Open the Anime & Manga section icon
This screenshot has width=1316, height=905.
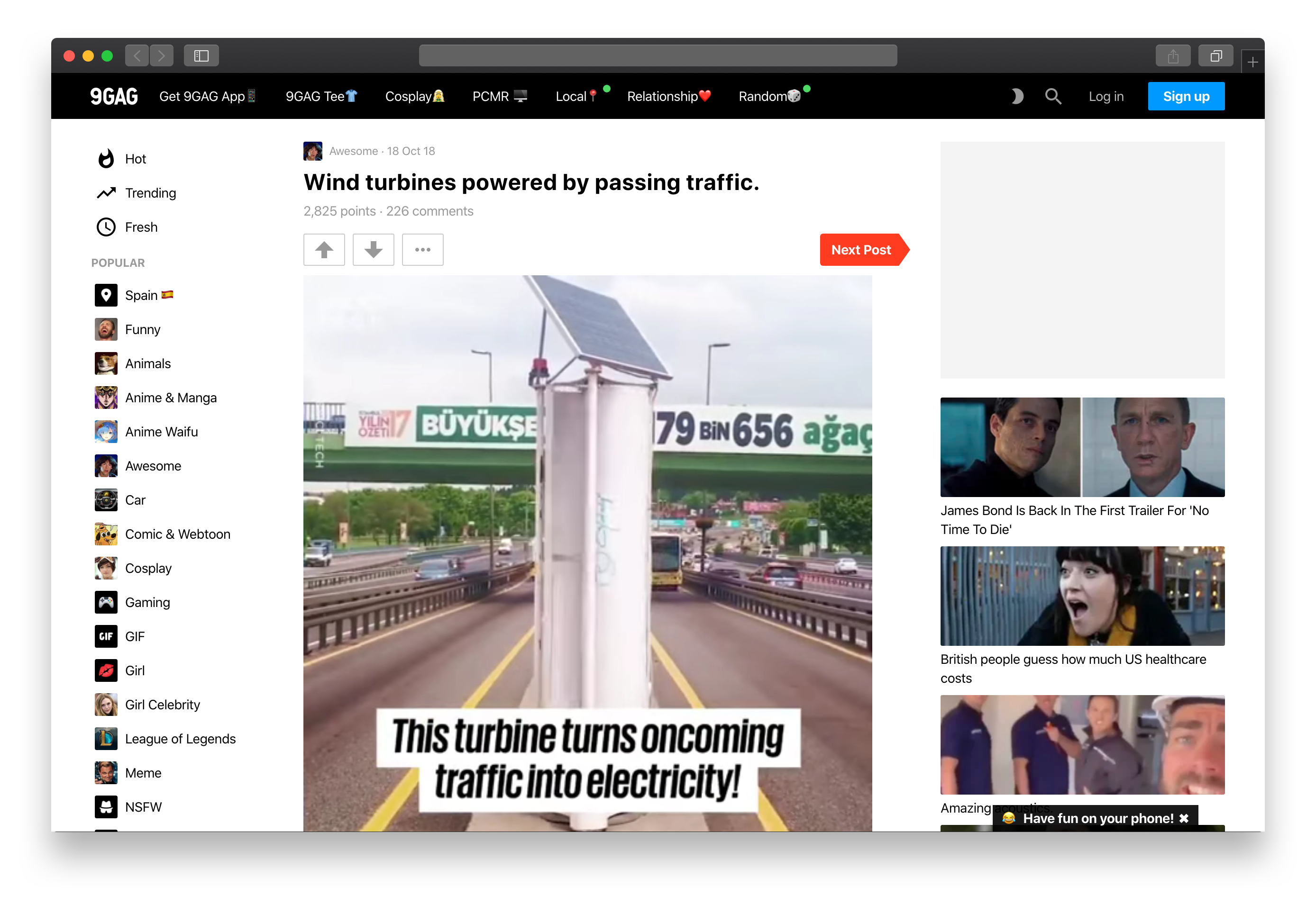[106, 398]
